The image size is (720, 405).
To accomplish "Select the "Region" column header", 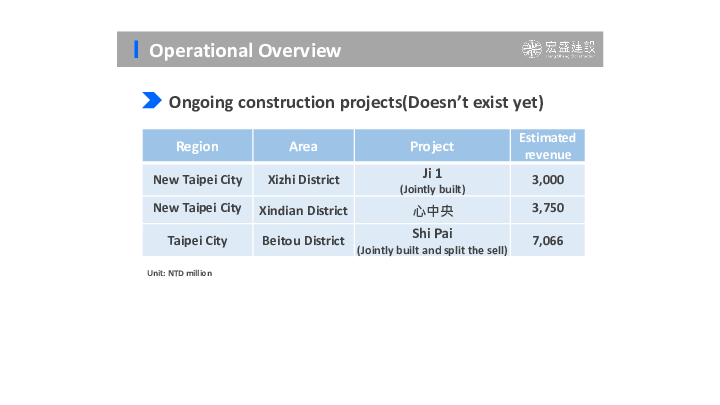I will coord(197,146).
